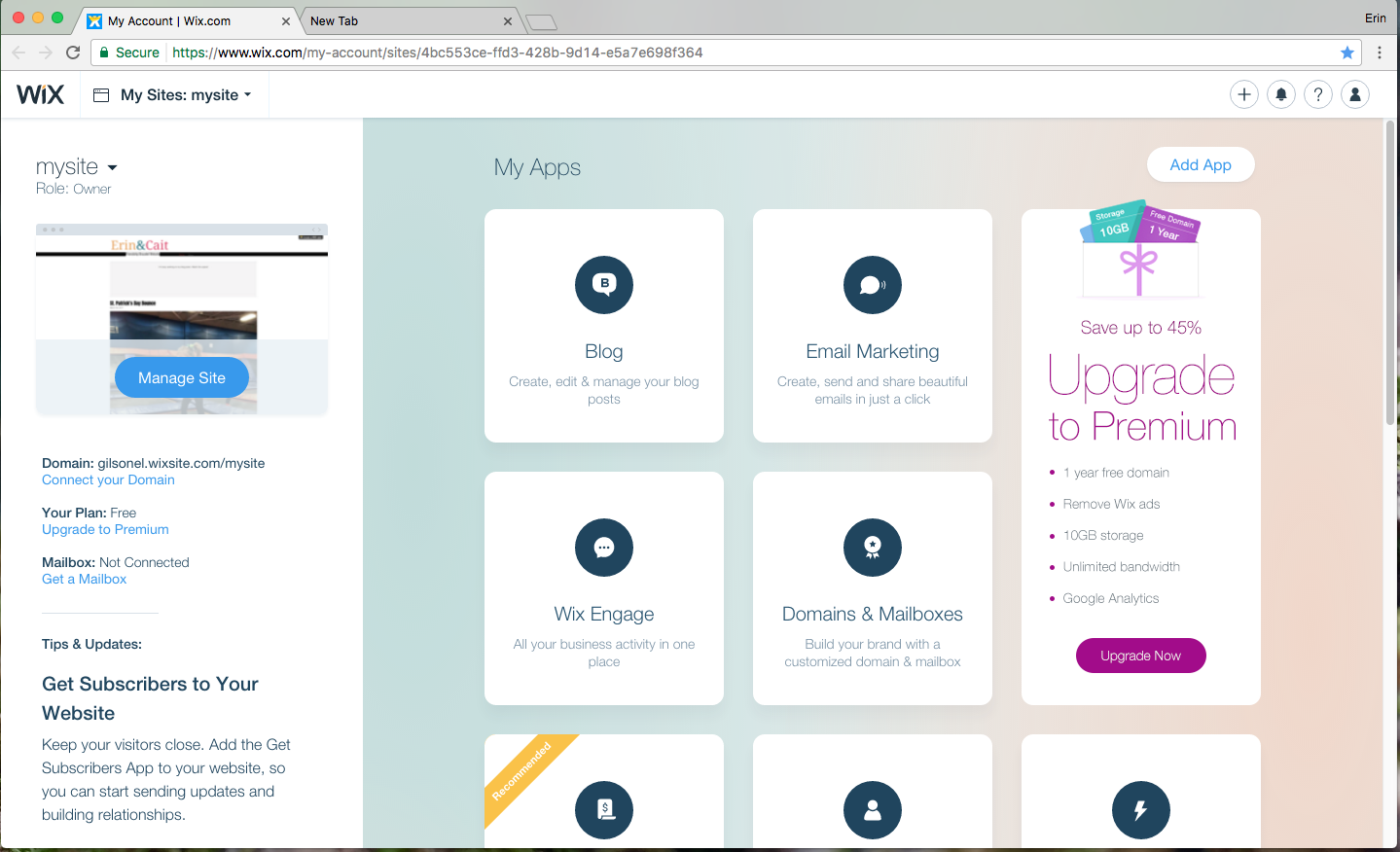Viewport: 1400px width, 852px height.
Task: Click the Save up to 45% text
Action: click(1140, 328)
